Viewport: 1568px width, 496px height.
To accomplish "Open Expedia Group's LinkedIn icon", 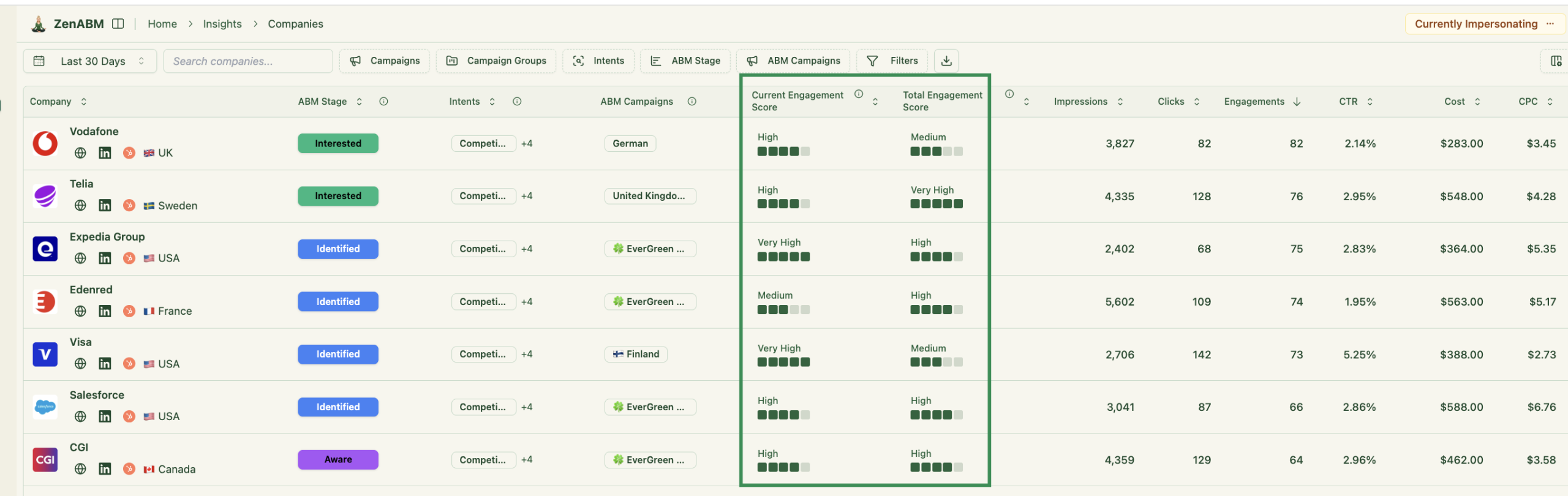I will pyautogui.click(x=105, y=258).
